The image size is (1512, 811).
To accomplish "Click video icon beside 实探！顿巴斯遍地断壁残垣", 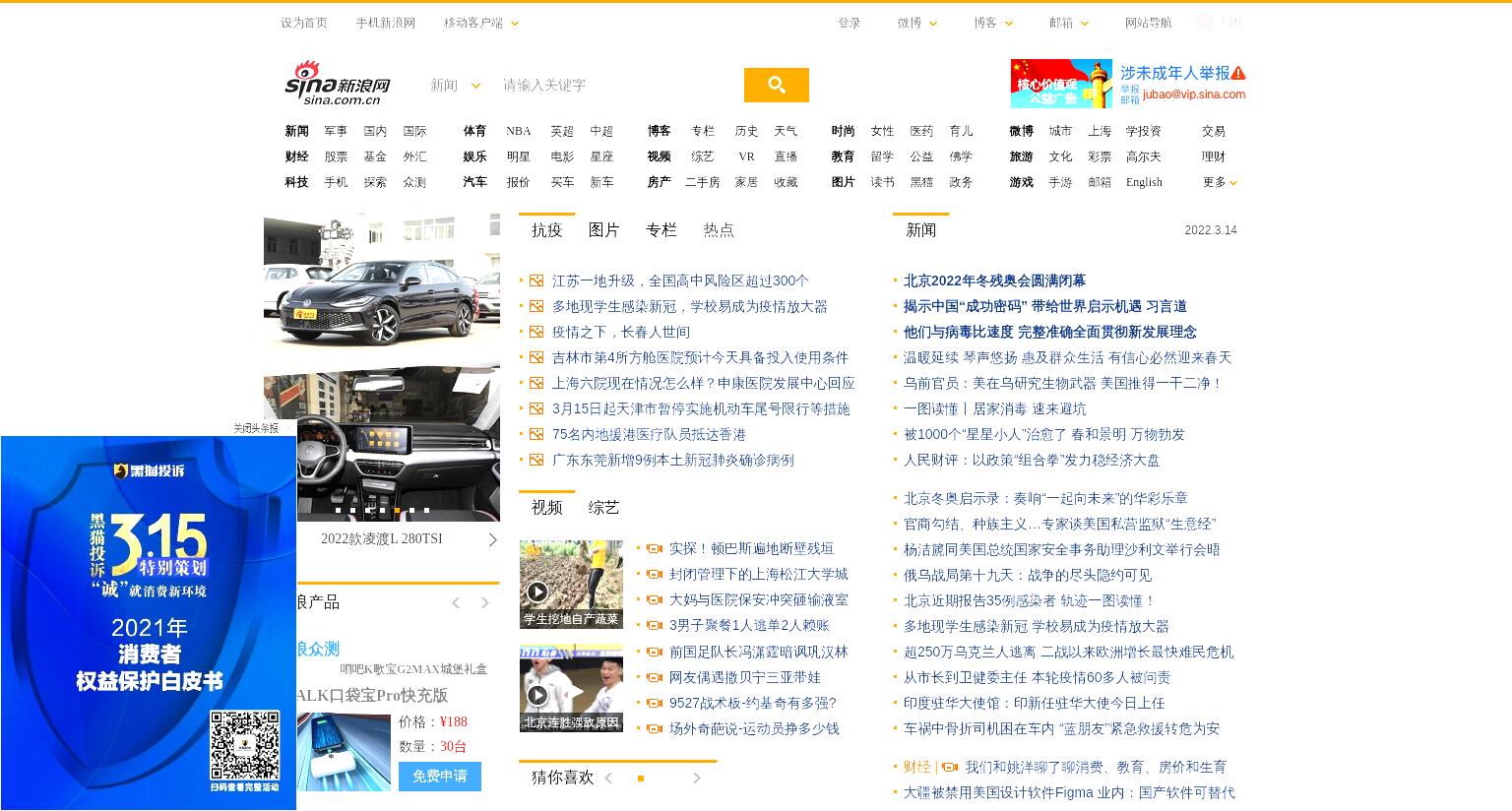I will click(x=655, y=548).
